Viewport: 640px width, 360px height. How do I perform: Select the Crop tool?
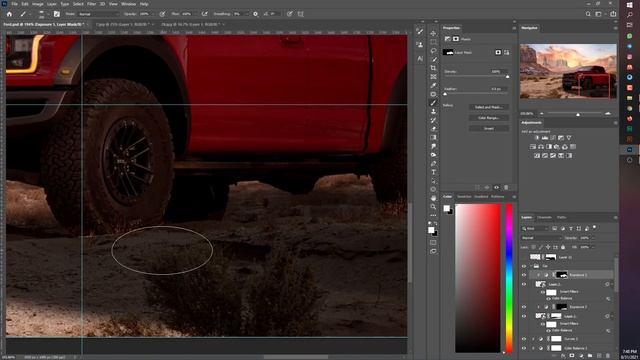coord(433,68)
